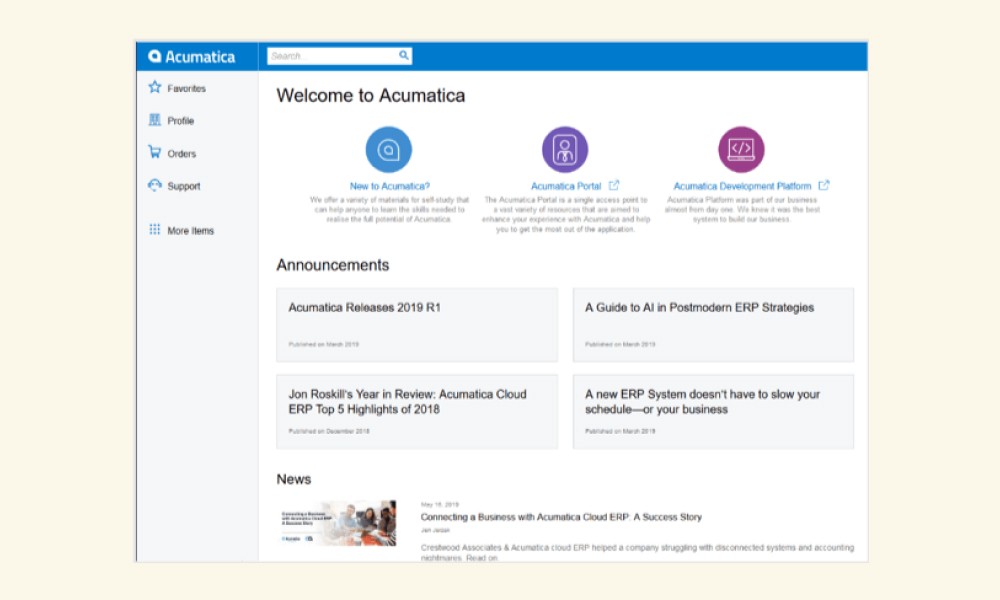The width and height of the screenshot is (1000, 600).
Task: Open Acumatica Releases 2019 R1 announcement
Action: pyautogui.click(x=417, y=325)
